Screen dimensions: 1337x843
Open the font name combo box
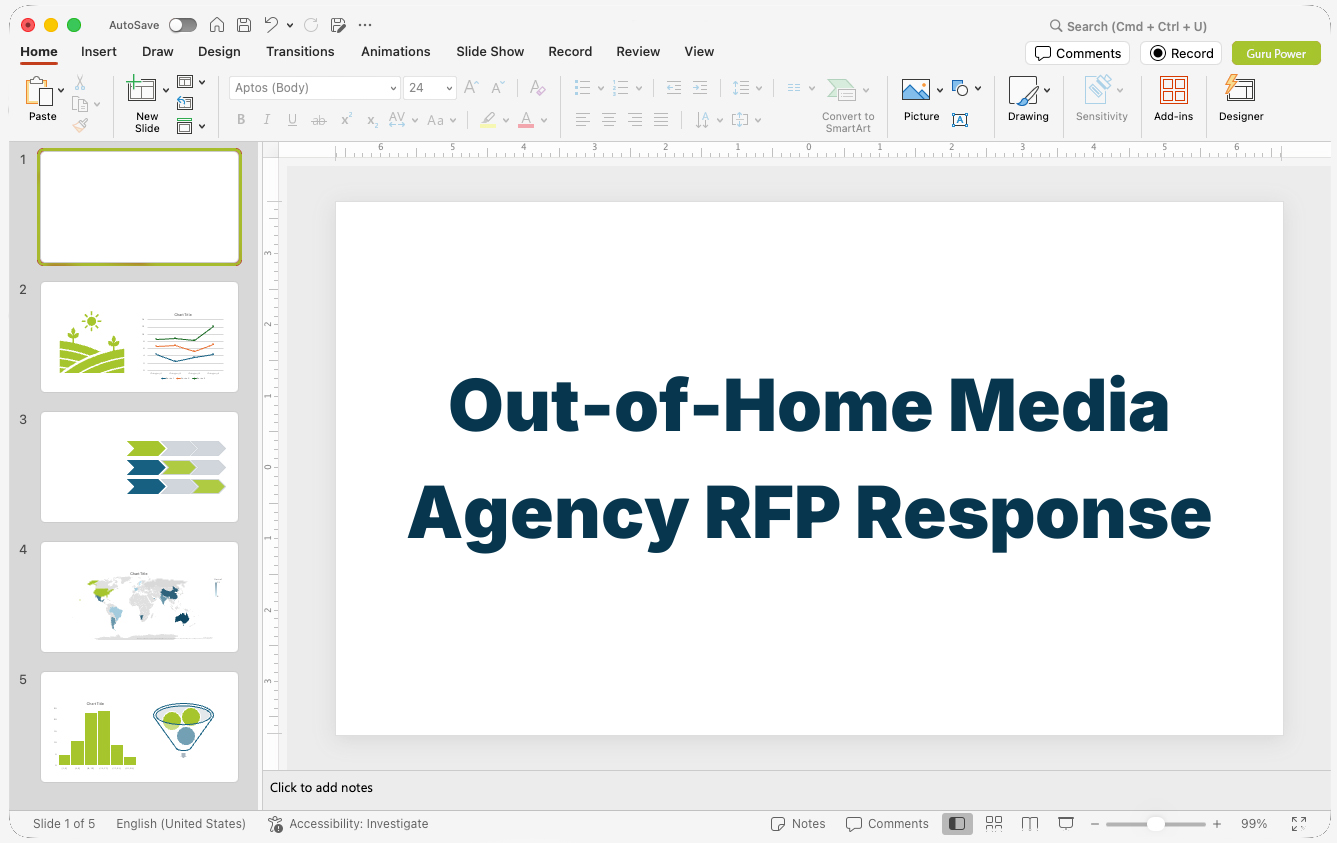(x=315, y=88)
